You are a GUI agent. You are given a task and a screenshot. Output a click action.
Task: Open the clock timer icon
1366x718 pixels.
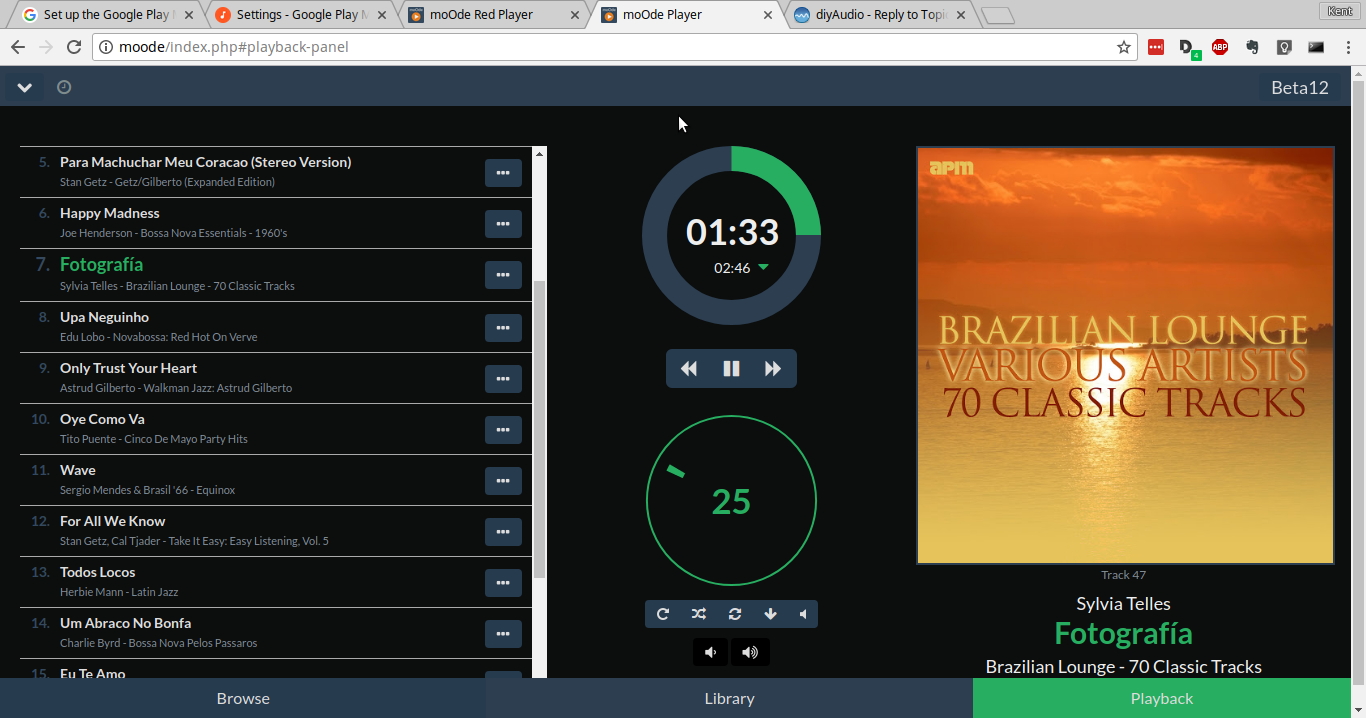[x=64, y=87]
